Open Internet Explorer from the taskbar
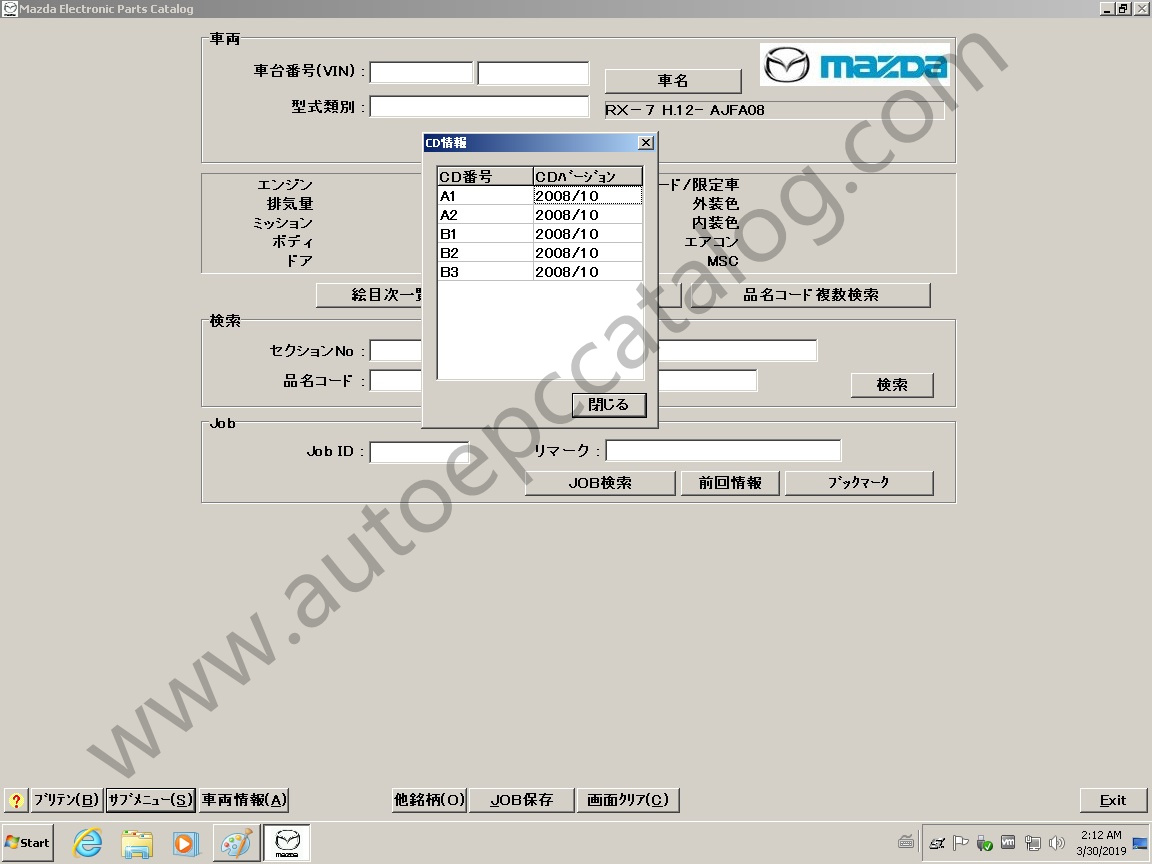Screen dimensions: 1152x864 (87, 843)
